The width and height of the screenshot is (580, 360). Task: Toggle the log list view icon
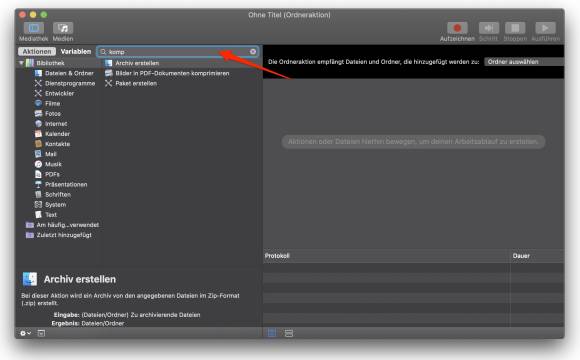pyautogui.click(x=289, y=333)
